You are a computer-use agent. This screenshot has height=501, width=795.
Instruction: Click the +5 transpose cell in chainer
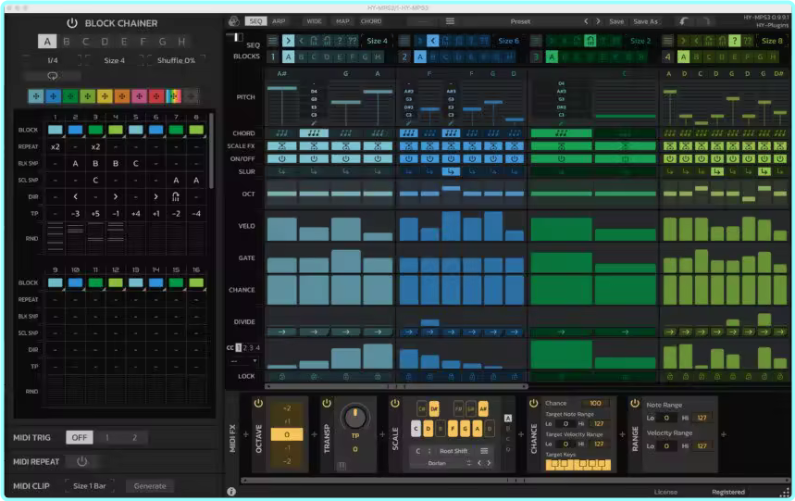pos(95,213)
